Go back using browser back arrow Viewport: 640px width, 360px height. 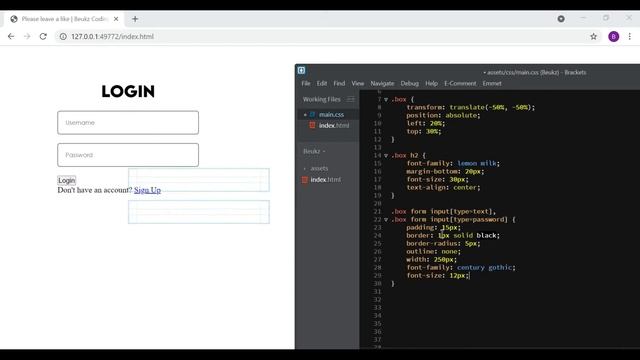click(x=11, y=36)
